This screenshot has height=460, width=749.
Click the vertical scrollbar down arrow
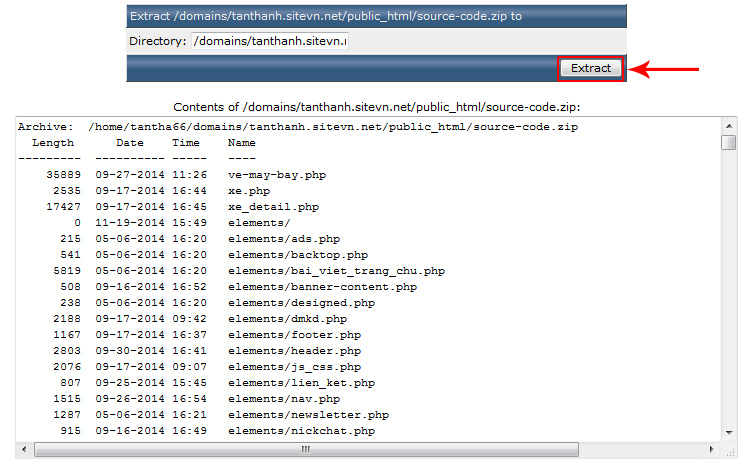point(728,432)
